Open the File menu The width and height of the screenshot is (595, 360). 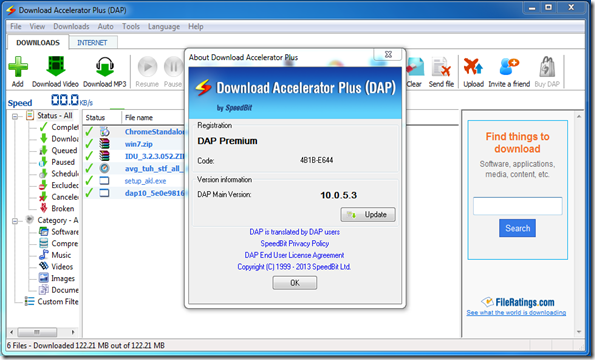[16, 27]
